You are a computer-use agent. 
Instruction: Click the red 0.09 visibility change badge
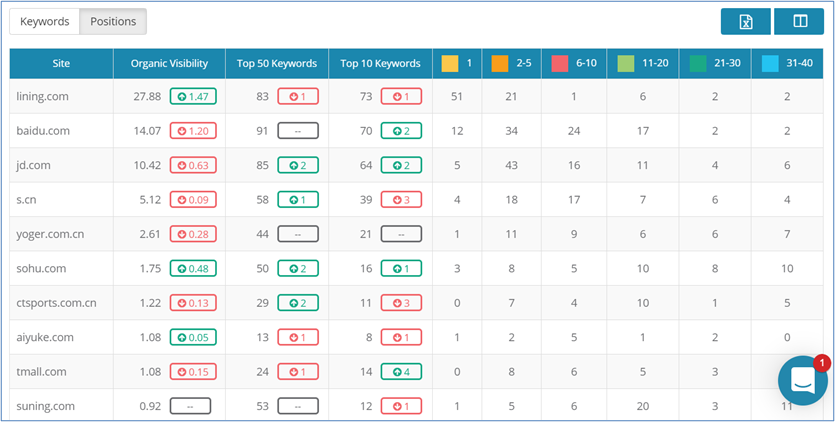(193, 200)
